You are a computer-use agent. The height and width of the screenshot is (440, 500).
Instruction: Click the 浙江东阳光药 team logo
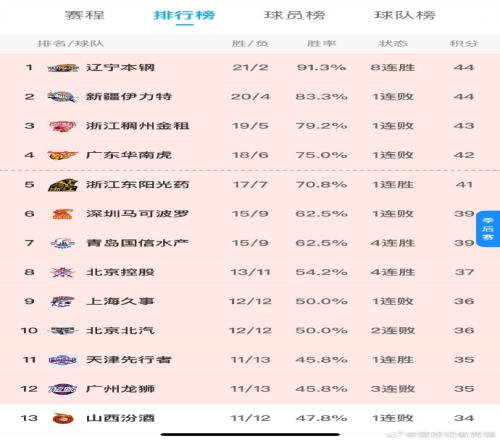pyautogui.click(x=63, y=185)
